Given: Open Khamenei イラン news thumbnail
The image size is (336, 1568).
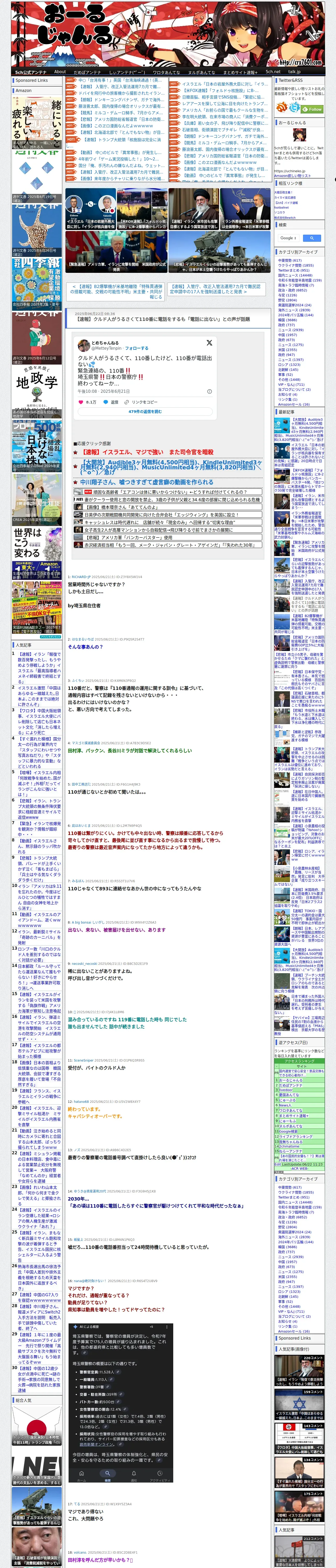Looking at the screenshot, I should tap(193, 208).
